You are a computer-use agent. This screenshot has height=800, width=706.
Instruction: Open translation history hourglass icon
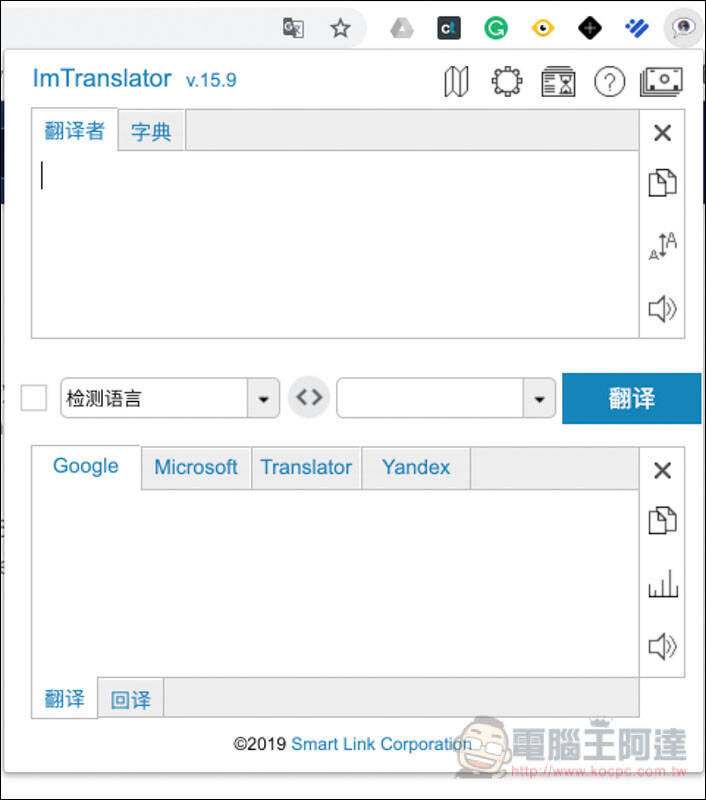click(x=559, y=81)
